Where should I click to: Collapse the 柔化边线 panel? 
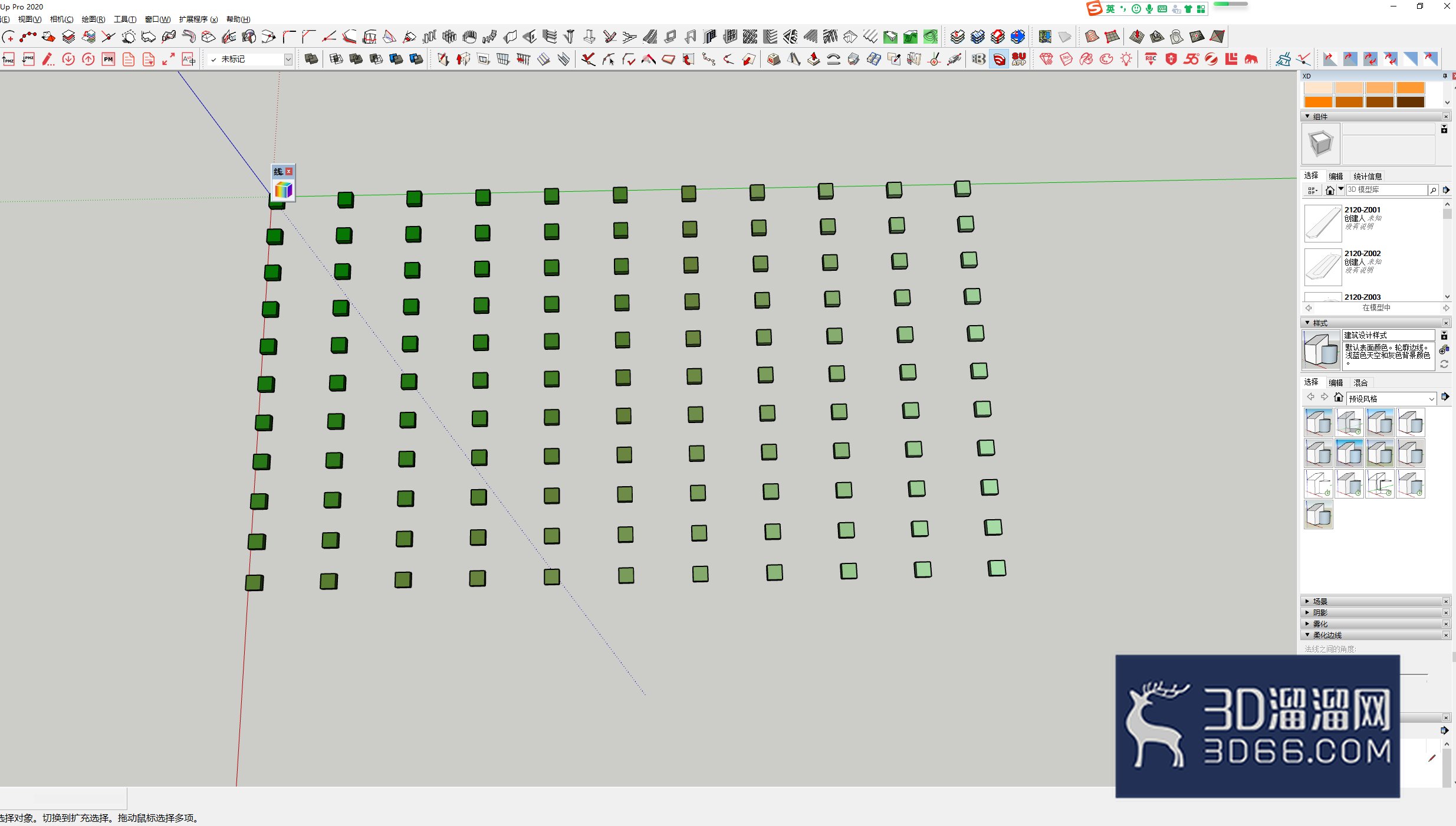pos(1307,635)
